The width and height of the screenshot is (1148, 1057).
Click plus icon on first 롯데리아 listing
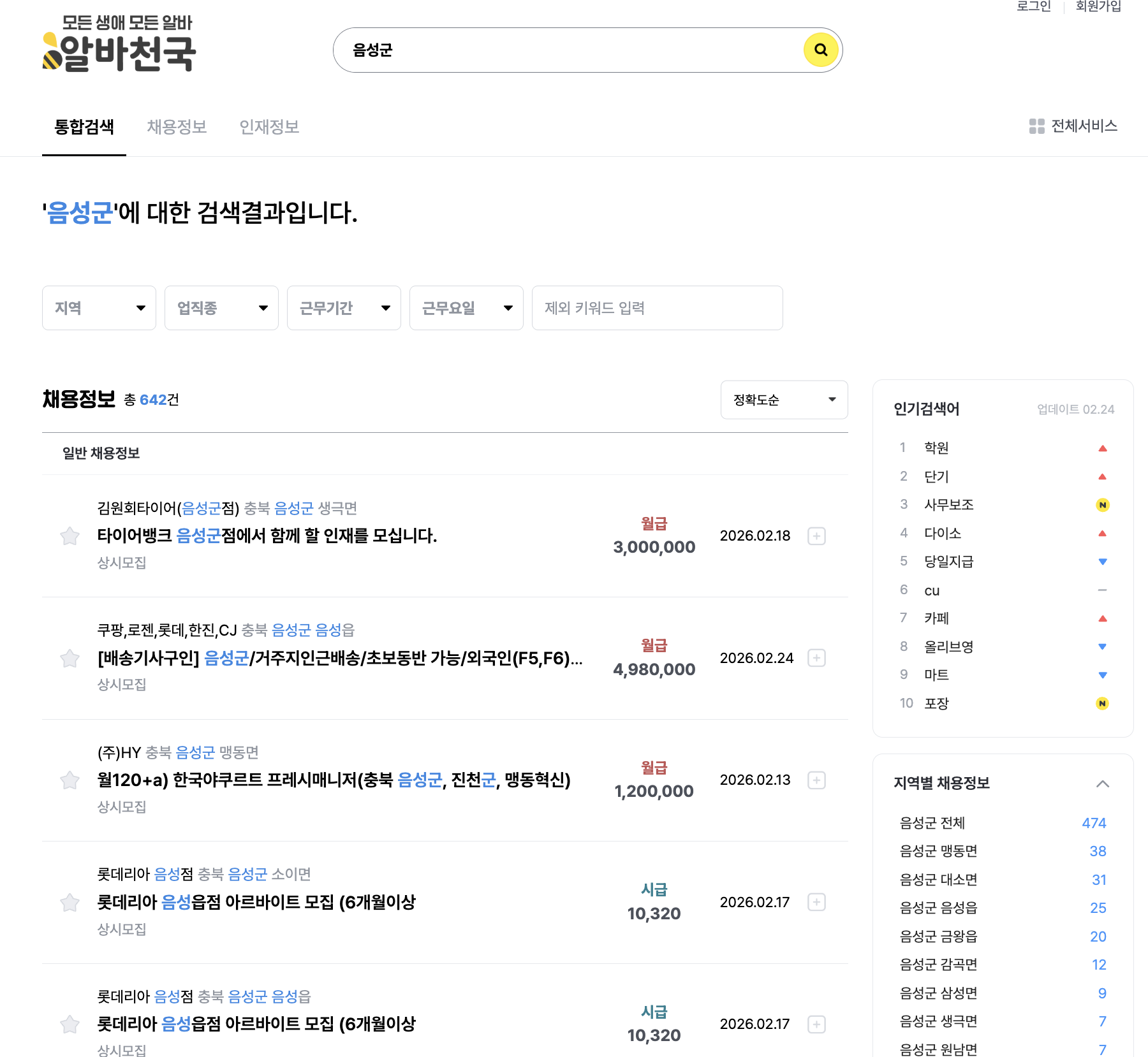816,902
